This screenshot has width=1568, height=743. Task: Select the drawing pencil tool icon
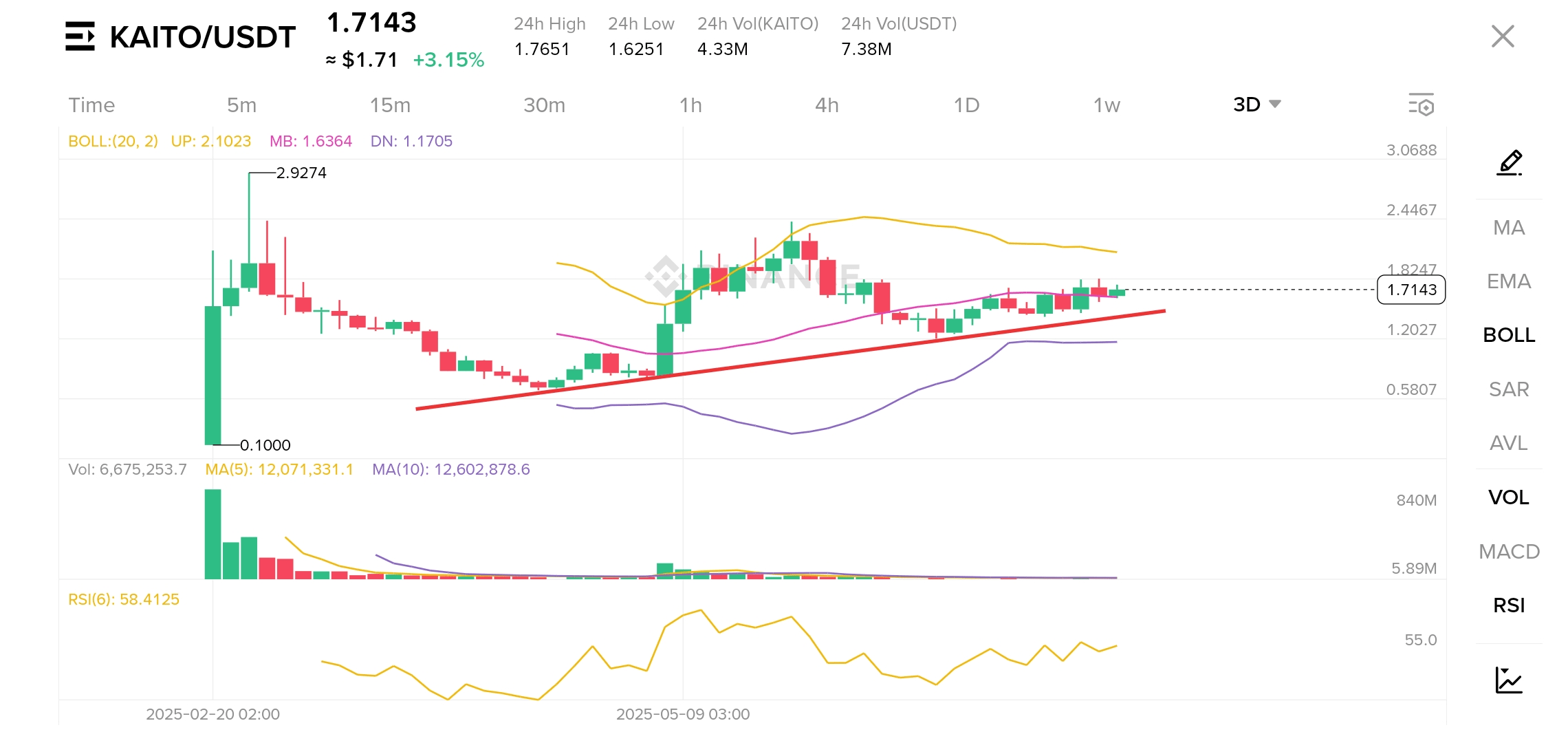(1510, 163)
